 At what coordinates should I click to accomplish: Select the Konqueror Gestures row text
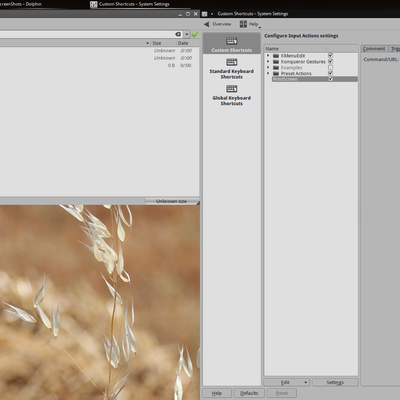pyautogui.click(x=303, y=62)
